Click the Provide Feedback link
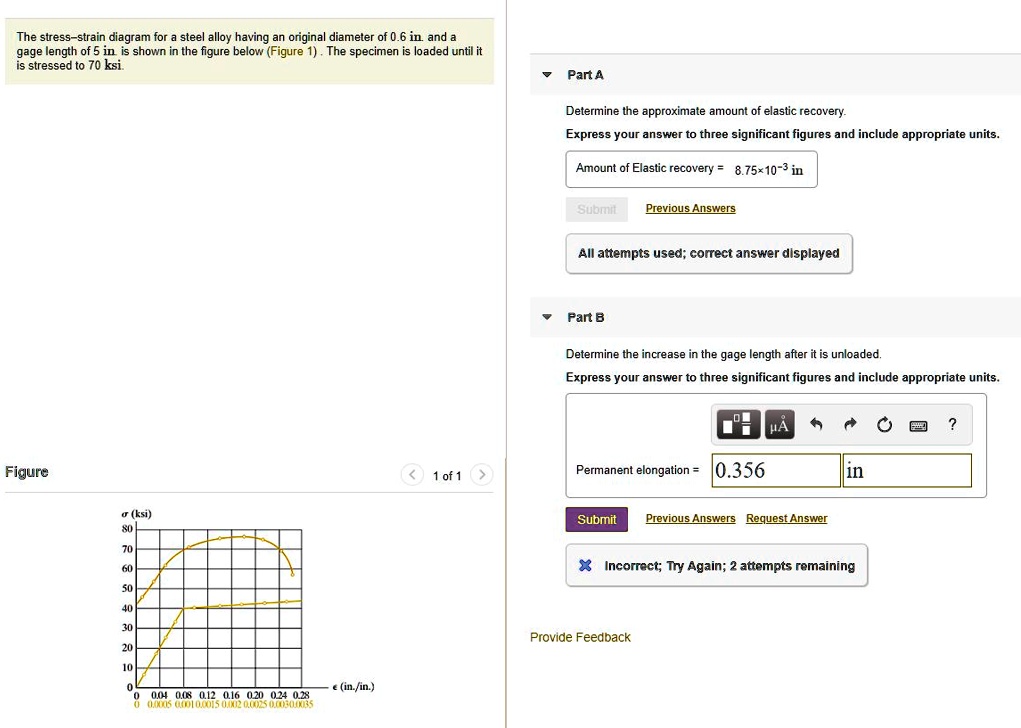This screenshot has width=1021, height=728. pyautogui.click(x=580, y=637)
